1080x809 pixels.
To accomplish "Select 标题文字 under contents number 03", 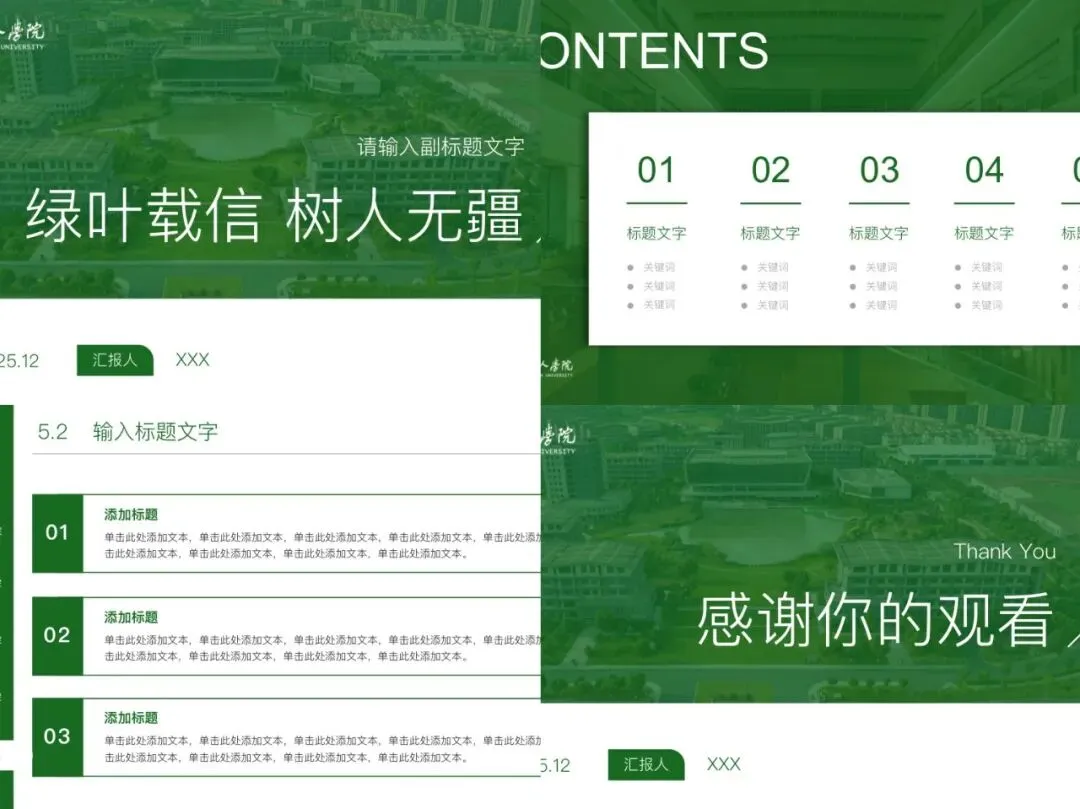I will point(879,233).
